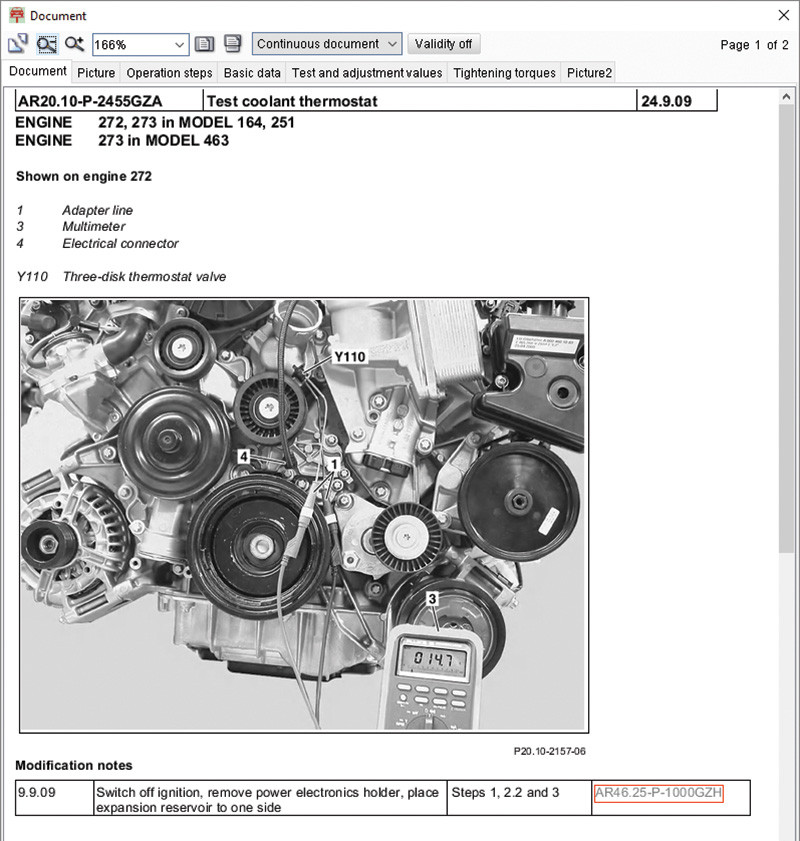
Task: Open Test and adjustment values tab
Action: [366, 73]
